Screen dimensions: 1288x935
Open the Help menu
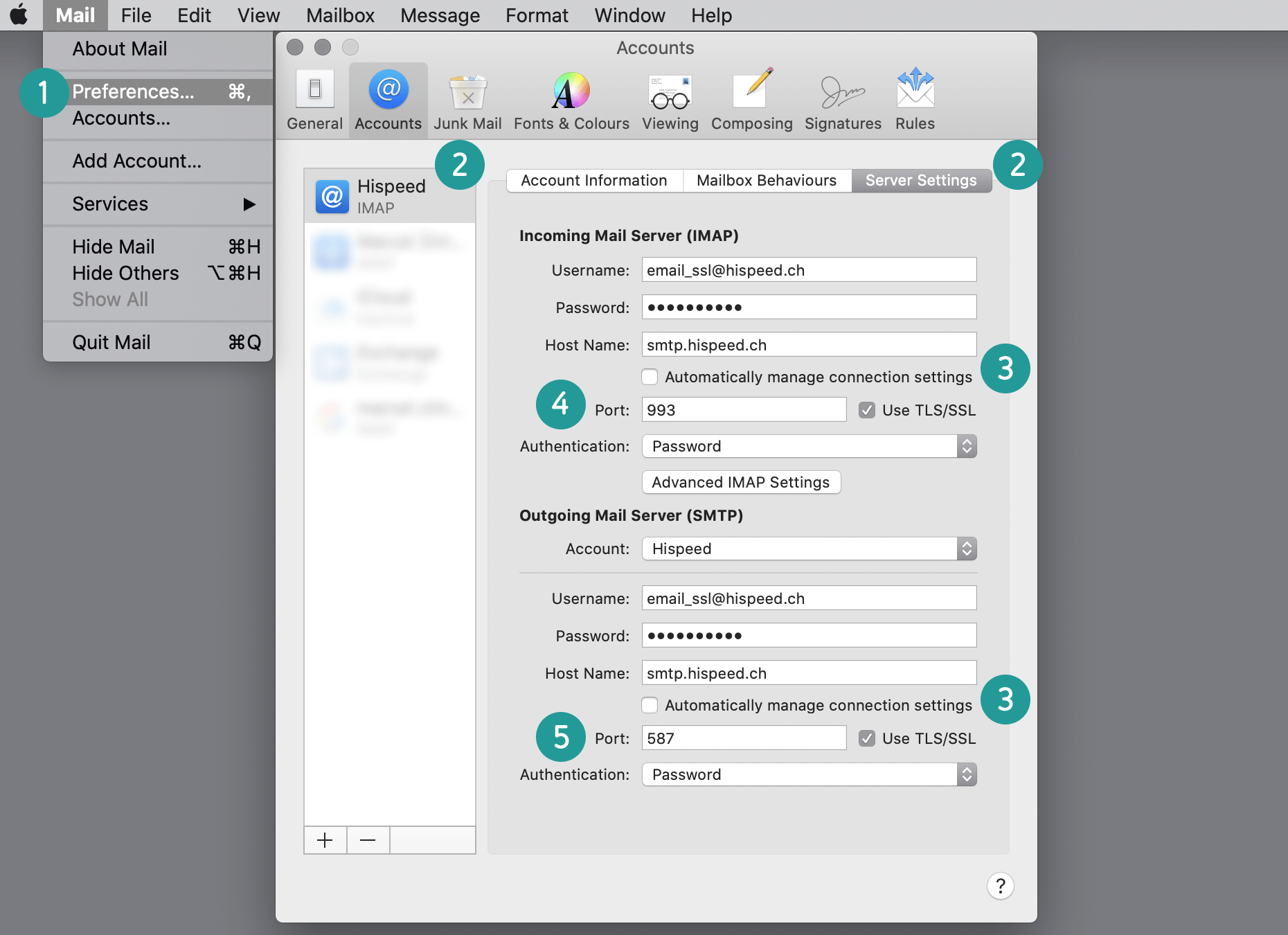tap(711, 15)
